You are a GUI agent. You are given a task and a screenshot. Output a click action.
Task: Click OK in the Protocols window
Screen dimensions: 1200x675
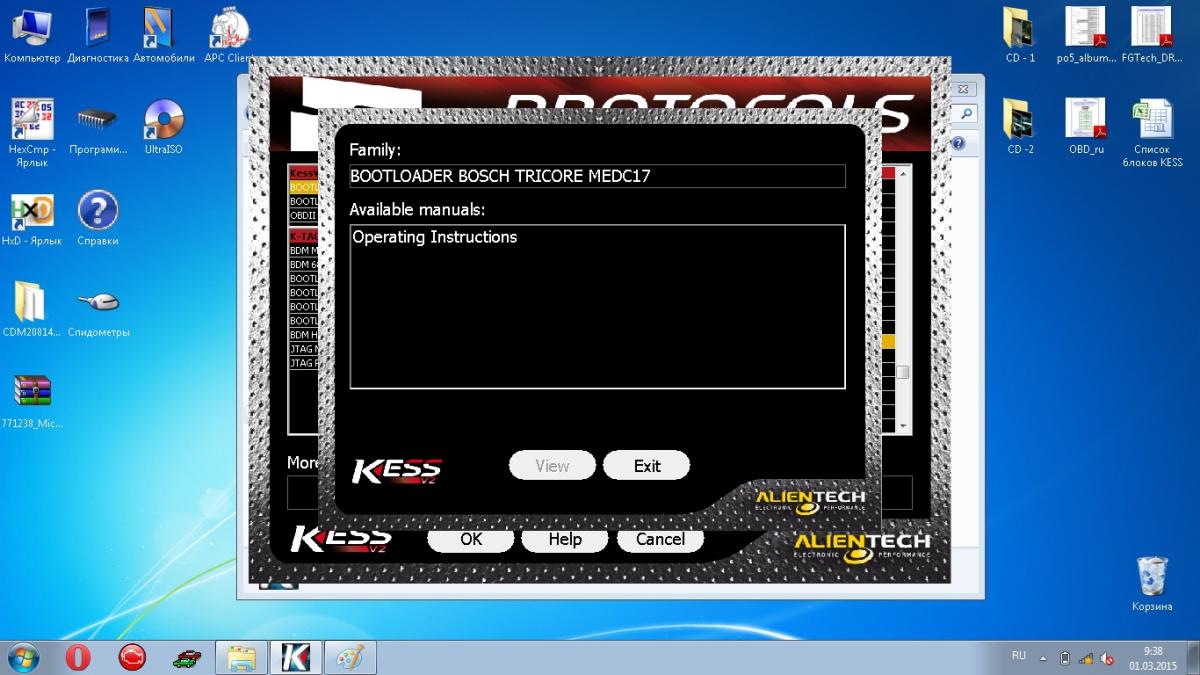click(x=471, y=539)
